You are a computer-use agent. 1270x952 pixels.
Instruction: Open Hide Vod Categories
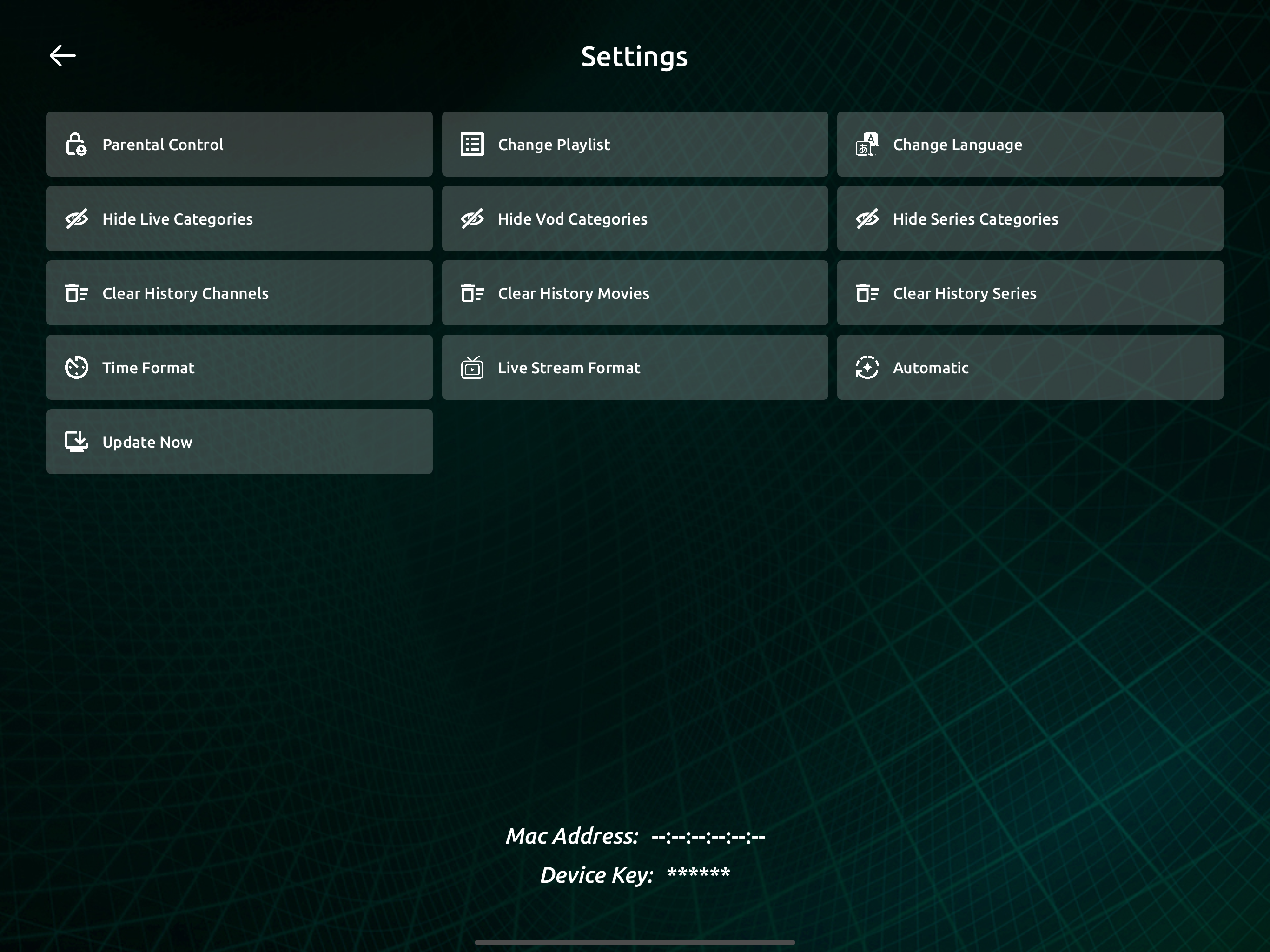point(635,218)
